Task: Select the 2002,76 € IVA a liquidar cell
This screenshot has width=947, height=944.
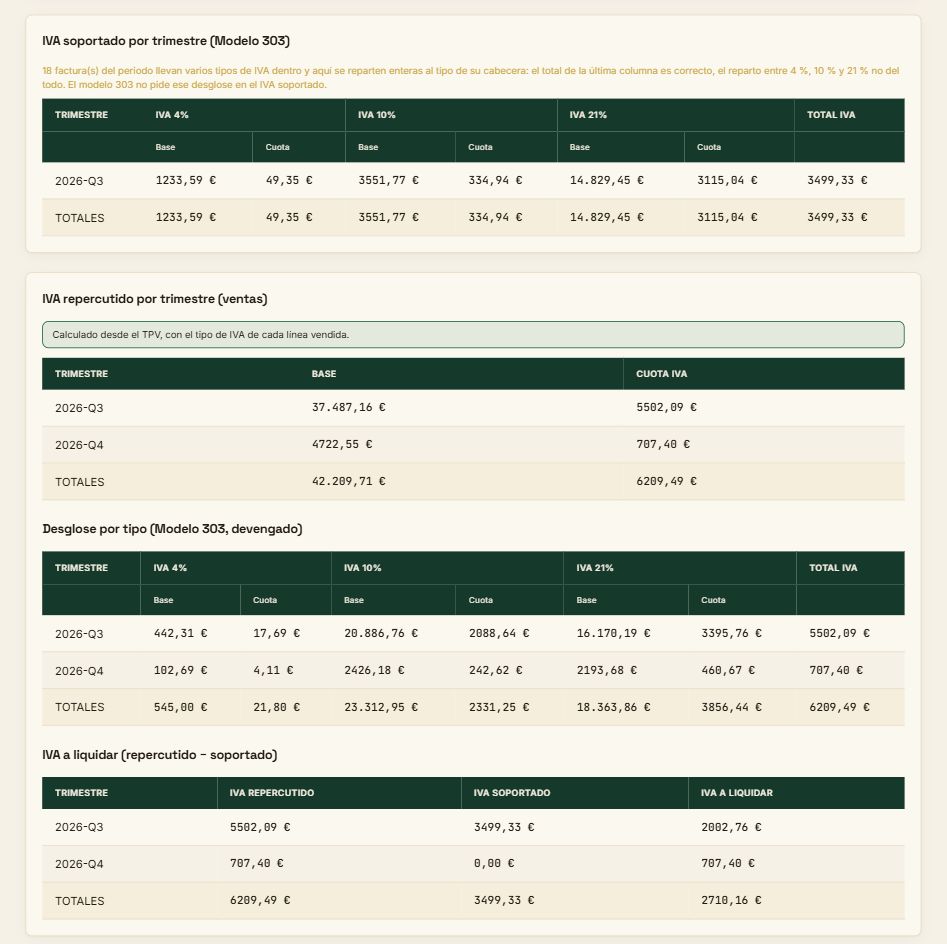Action: (x=731, y=827)
